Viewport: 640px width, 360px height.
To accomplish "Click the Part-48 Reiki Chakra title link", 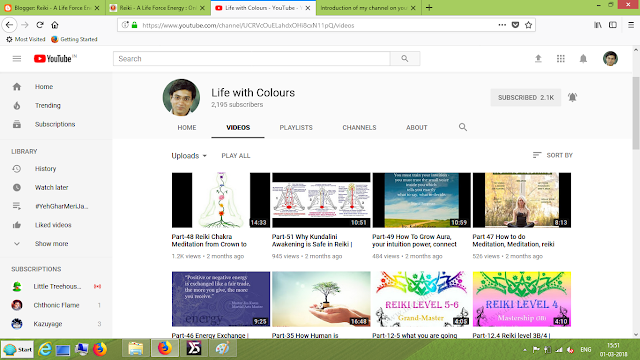I will (x=209, y=240).
